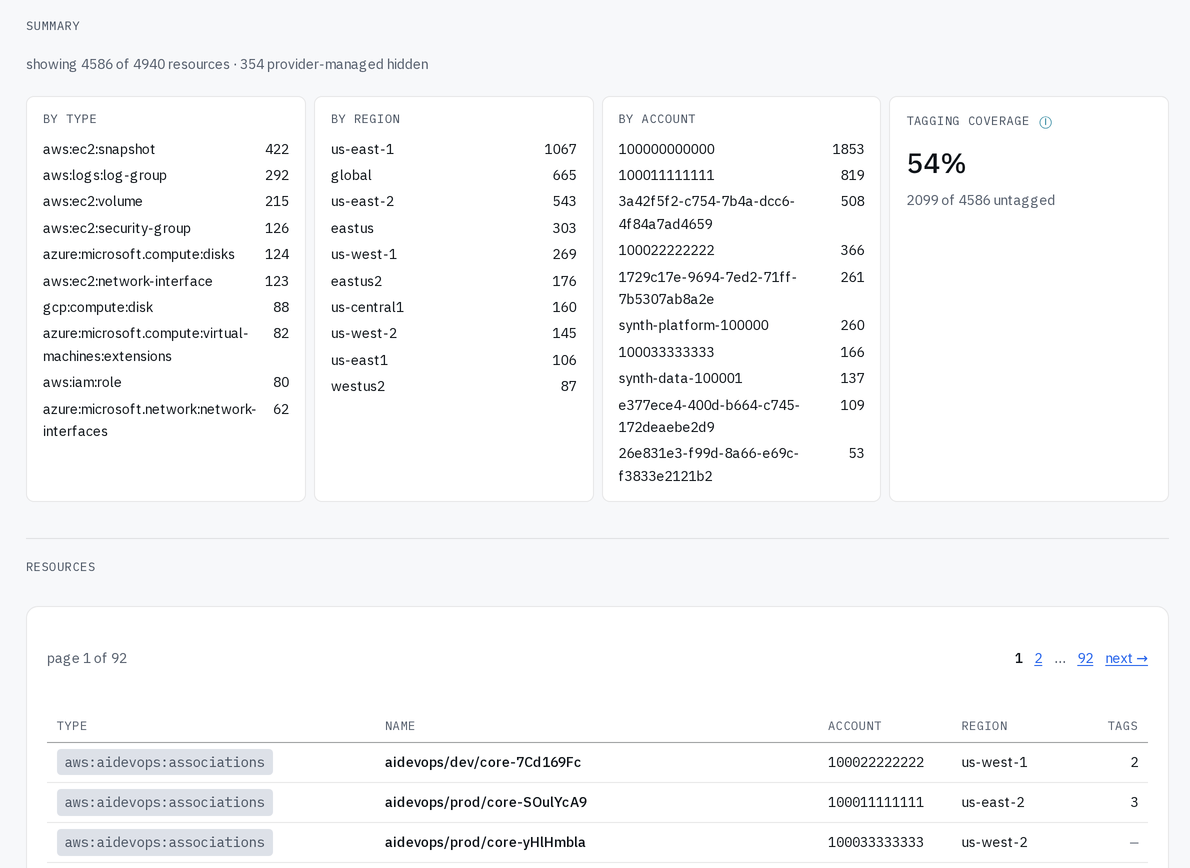
Task: Click the ACCOUNT column header
Action: [x=855, y=726]
